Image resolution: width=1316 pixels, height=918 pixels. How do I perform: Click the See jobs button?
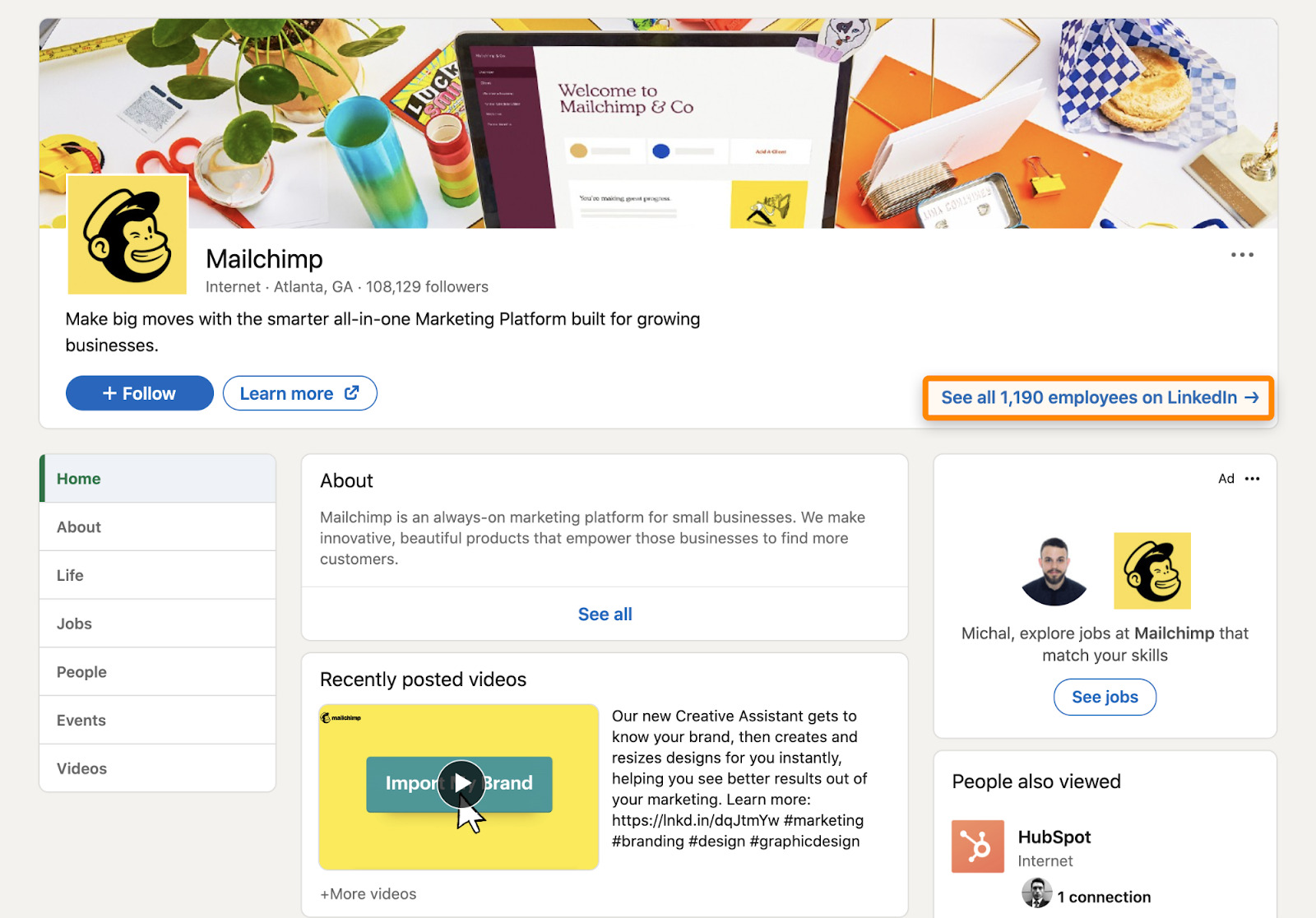(1105, 698)
